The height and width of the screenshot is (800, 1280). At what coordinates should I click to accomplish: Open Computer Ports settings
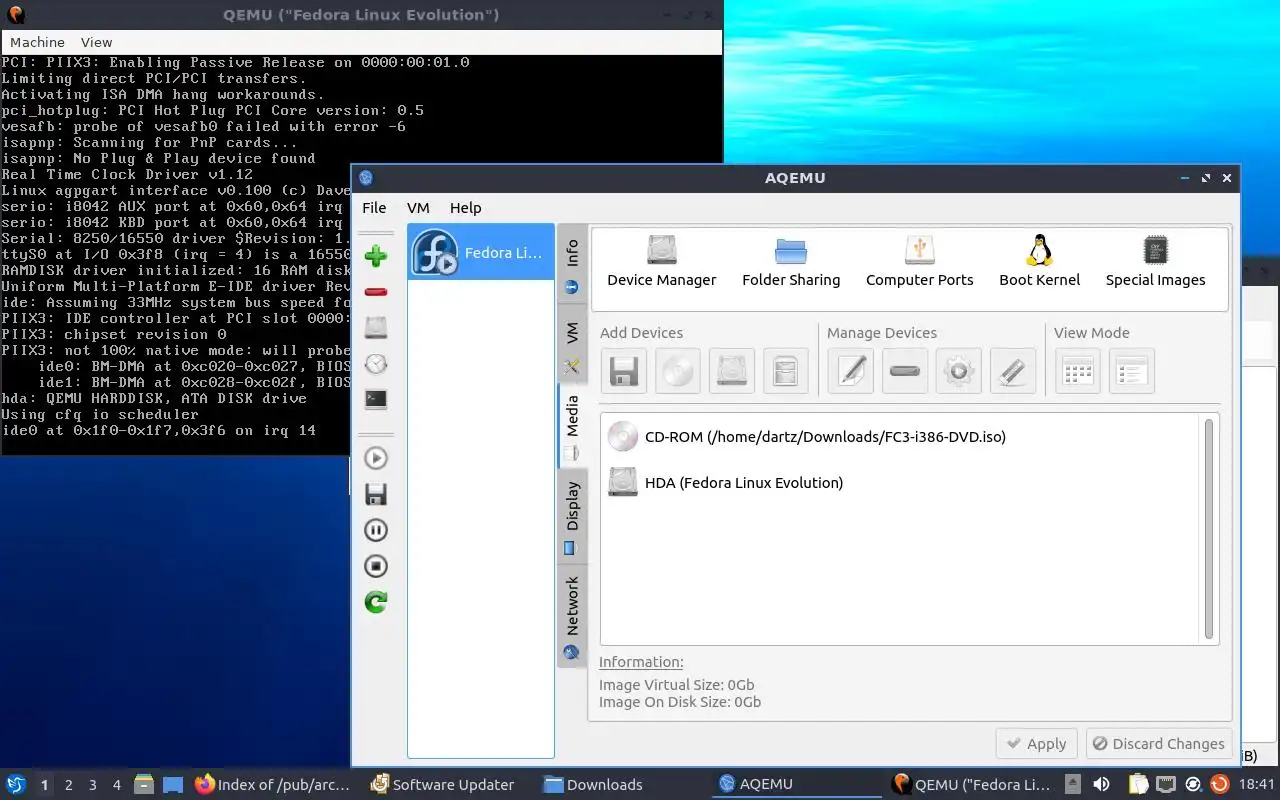point(919,262)
